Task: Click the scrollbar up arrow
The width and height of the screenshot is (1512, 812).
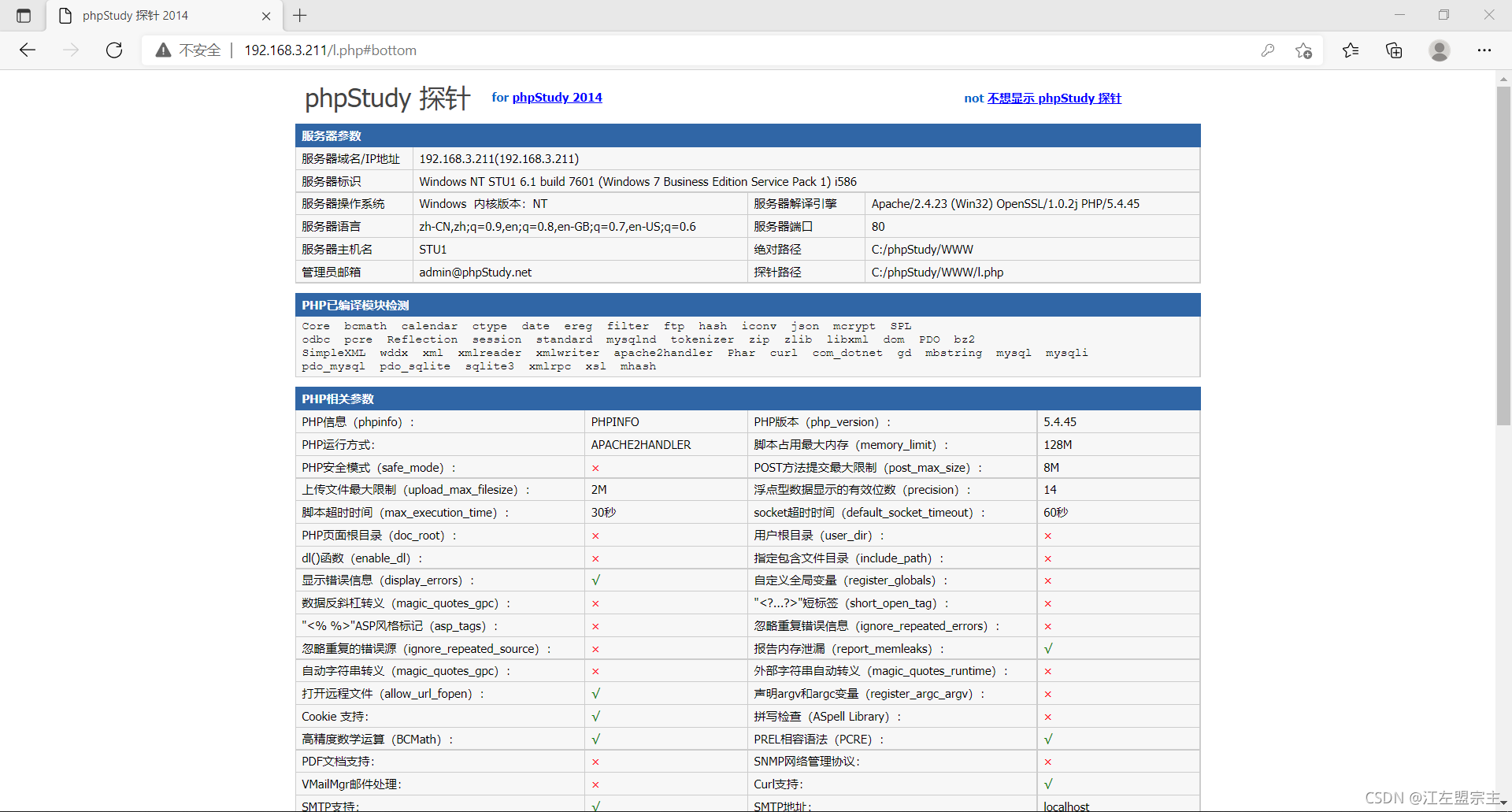Action: (1503, 78)
